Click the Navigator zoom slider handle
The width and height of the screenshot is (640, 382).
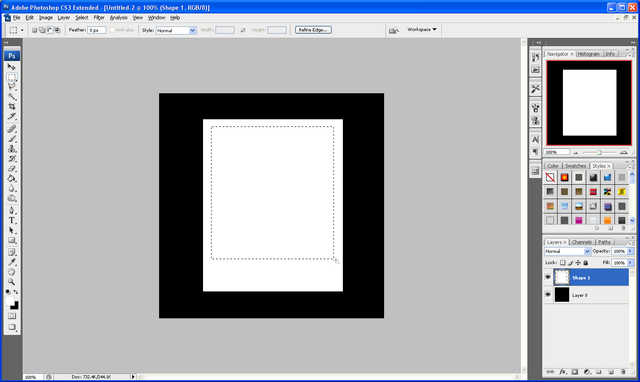point(599,153)
